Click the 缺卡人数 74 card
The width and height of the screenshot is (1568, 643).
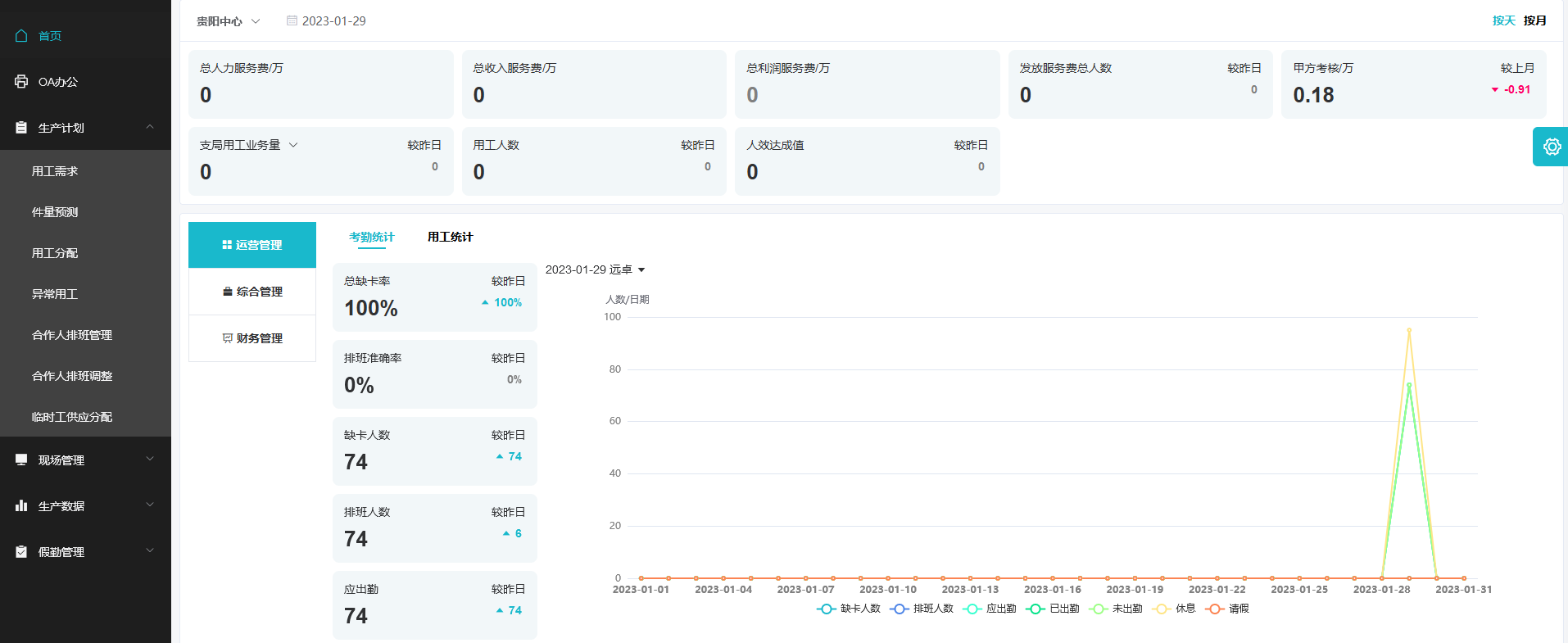coord(435,451)
